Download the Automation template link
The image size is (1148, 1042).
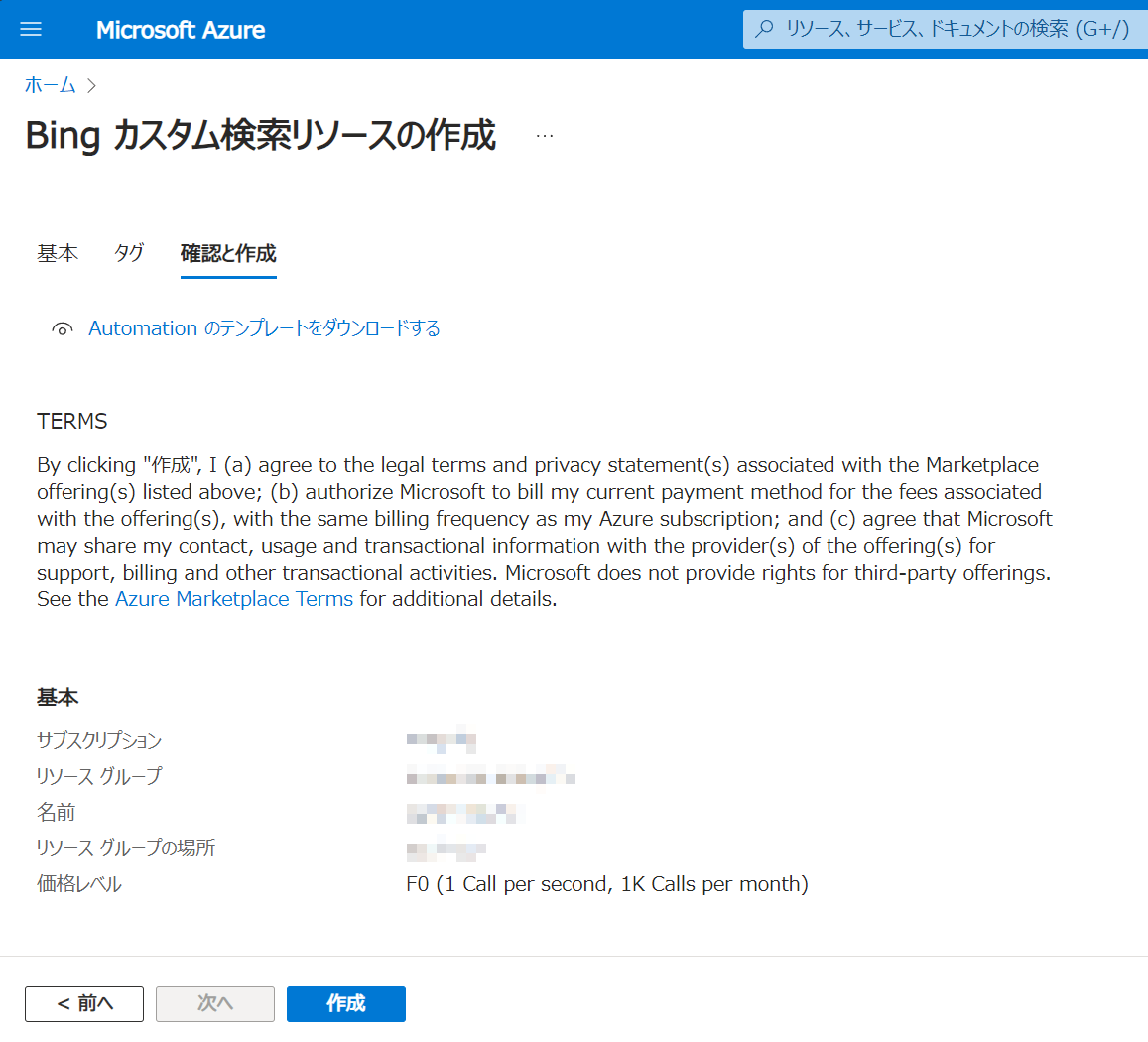(264, 328)
